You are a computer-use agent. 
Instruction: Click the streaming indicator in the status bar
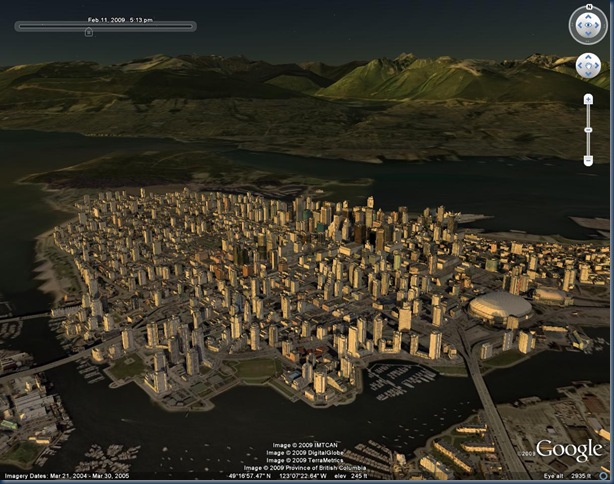coord(605,476)
